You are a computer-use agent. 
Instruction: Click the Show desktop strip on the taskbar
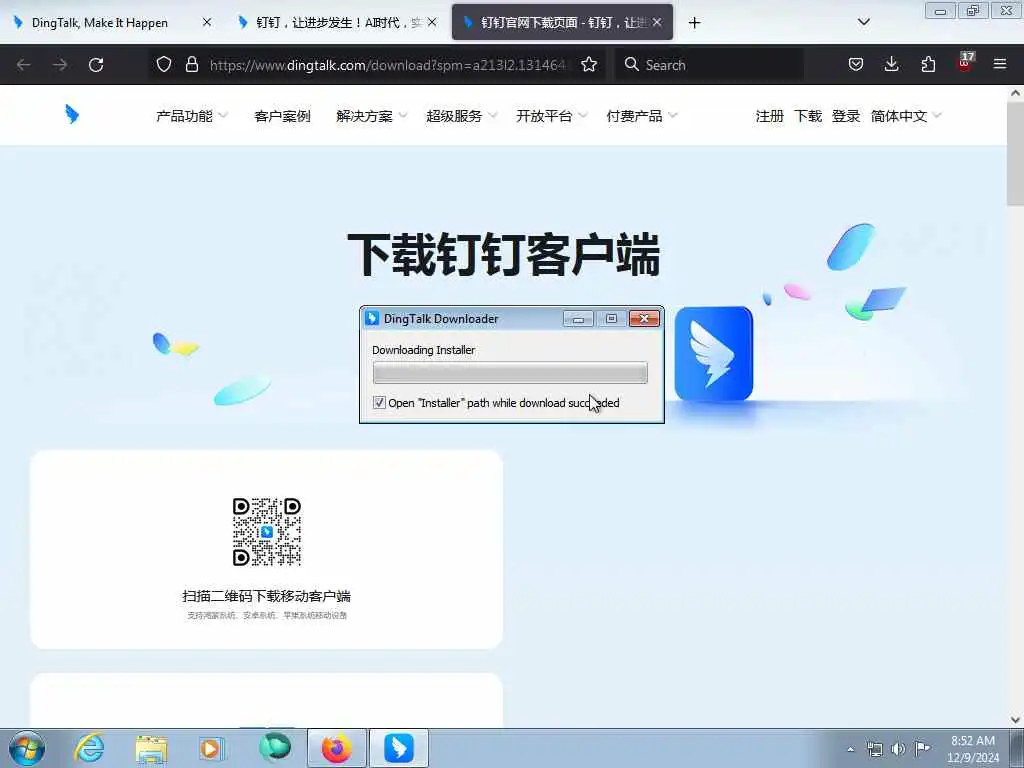(1017, 748)
